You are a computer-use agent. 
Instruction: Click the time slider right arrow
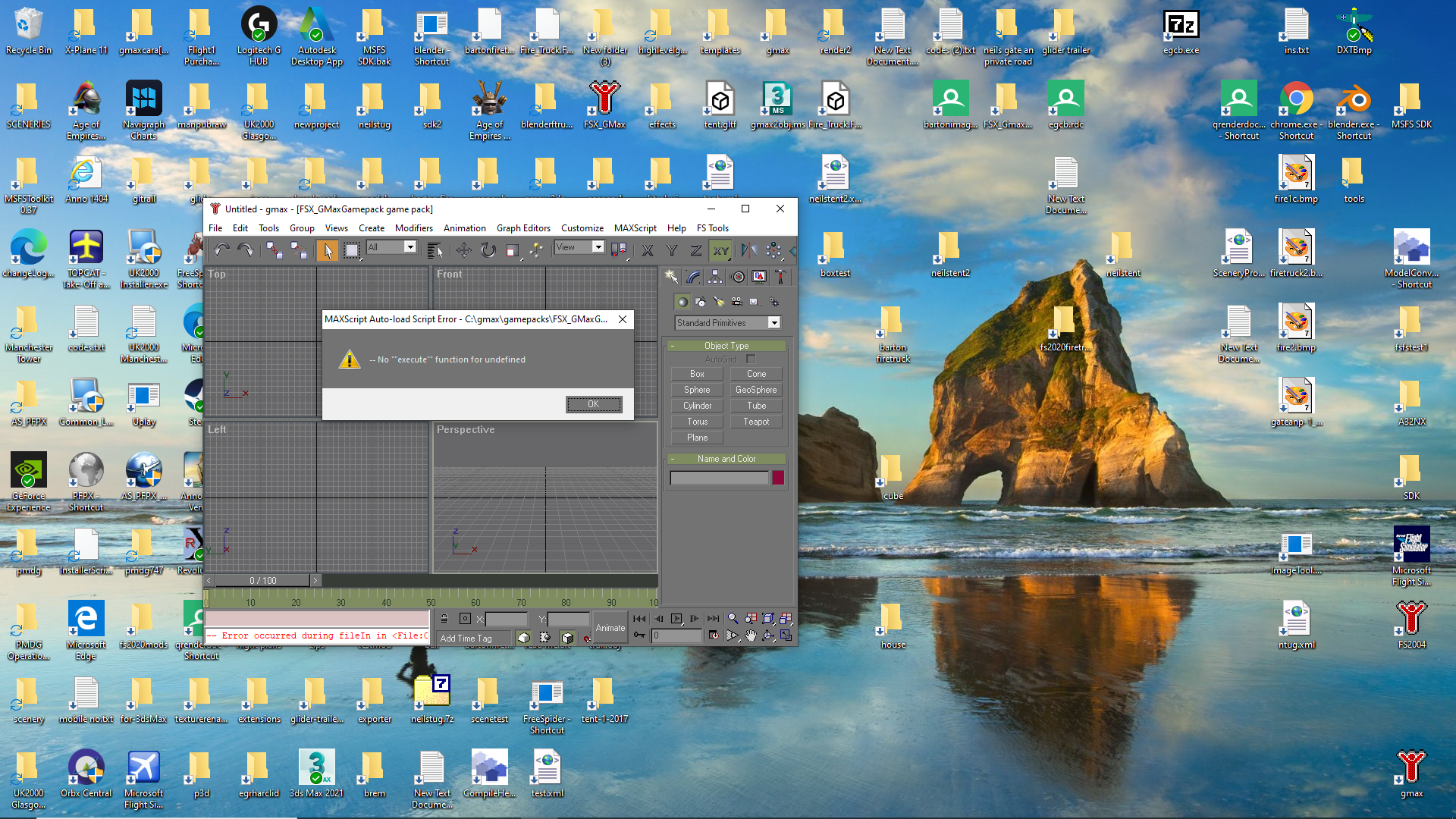pyautogui.click(x=315, y=581)
